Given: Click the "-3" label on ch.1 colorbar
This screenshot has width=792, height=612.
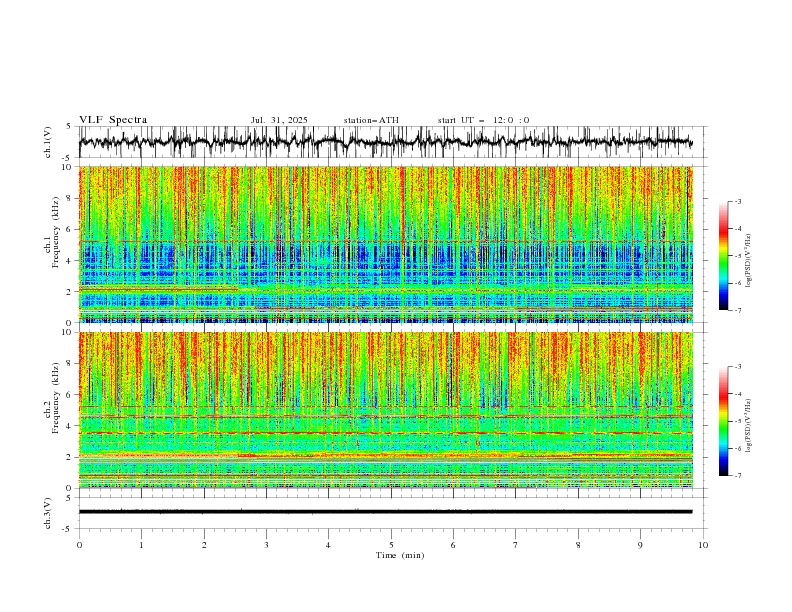Looking at the screenshot, I should coord(737,201).
